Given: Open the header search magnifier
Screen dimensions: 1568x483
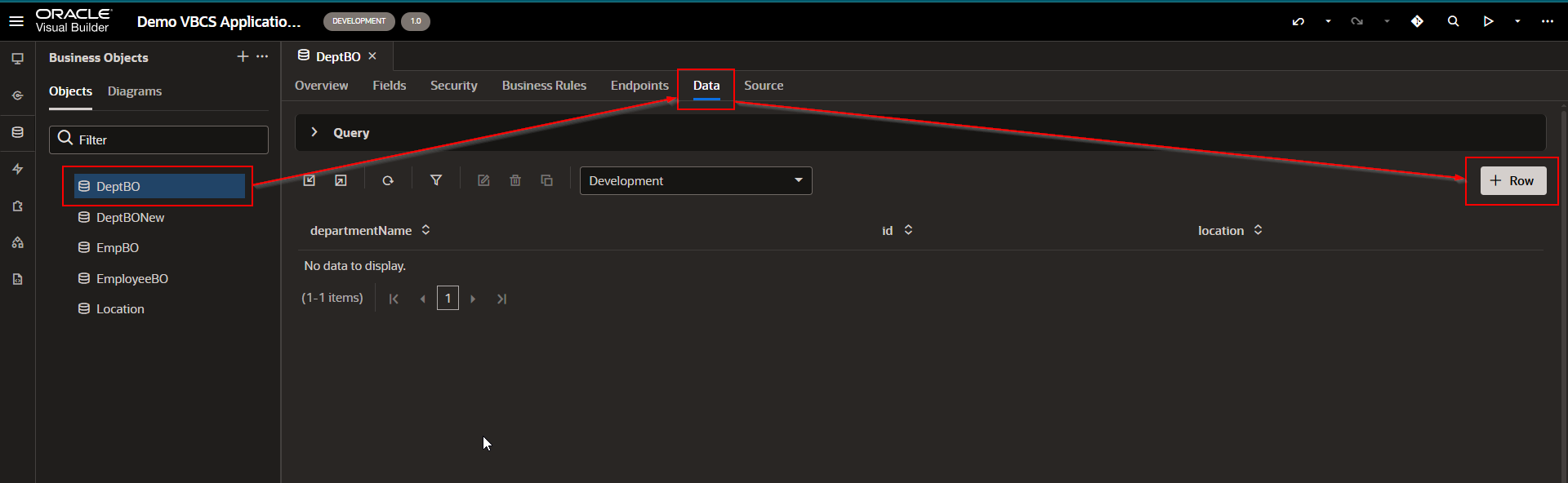Looking at the screenshot, I should pyautogui.click(x=1453, y=21).
